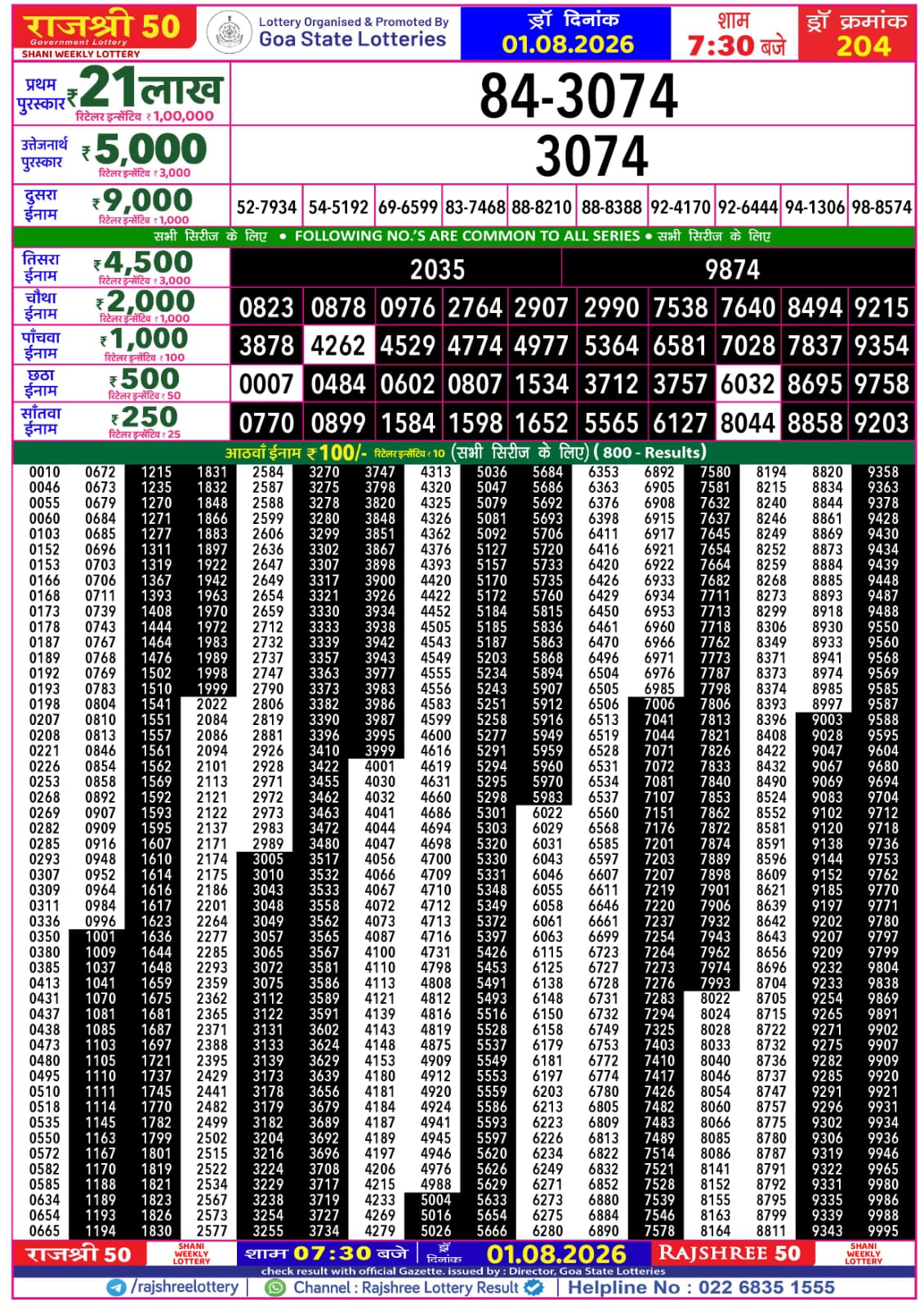
Task: Click RAJSHREE 50 English text in footer
Action: pyautogui.click(x=729, y=1253)
